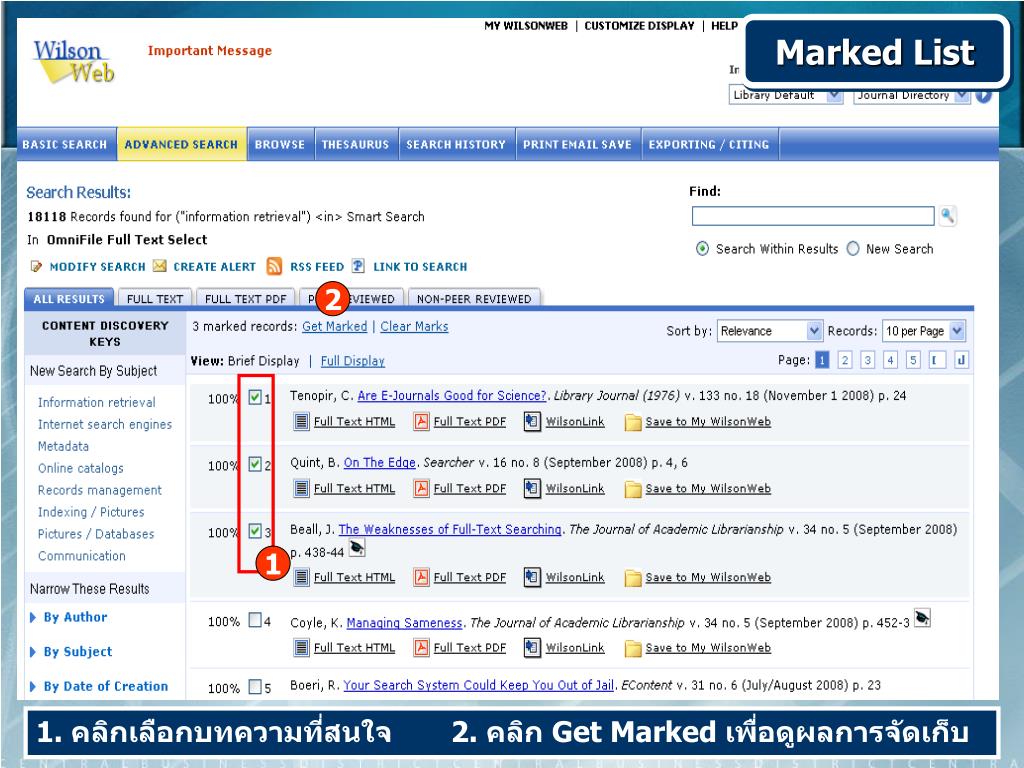The height and width of the screenshot is (768, 1024).
Task: Click the Get Marked link
Action: [334, 326]
